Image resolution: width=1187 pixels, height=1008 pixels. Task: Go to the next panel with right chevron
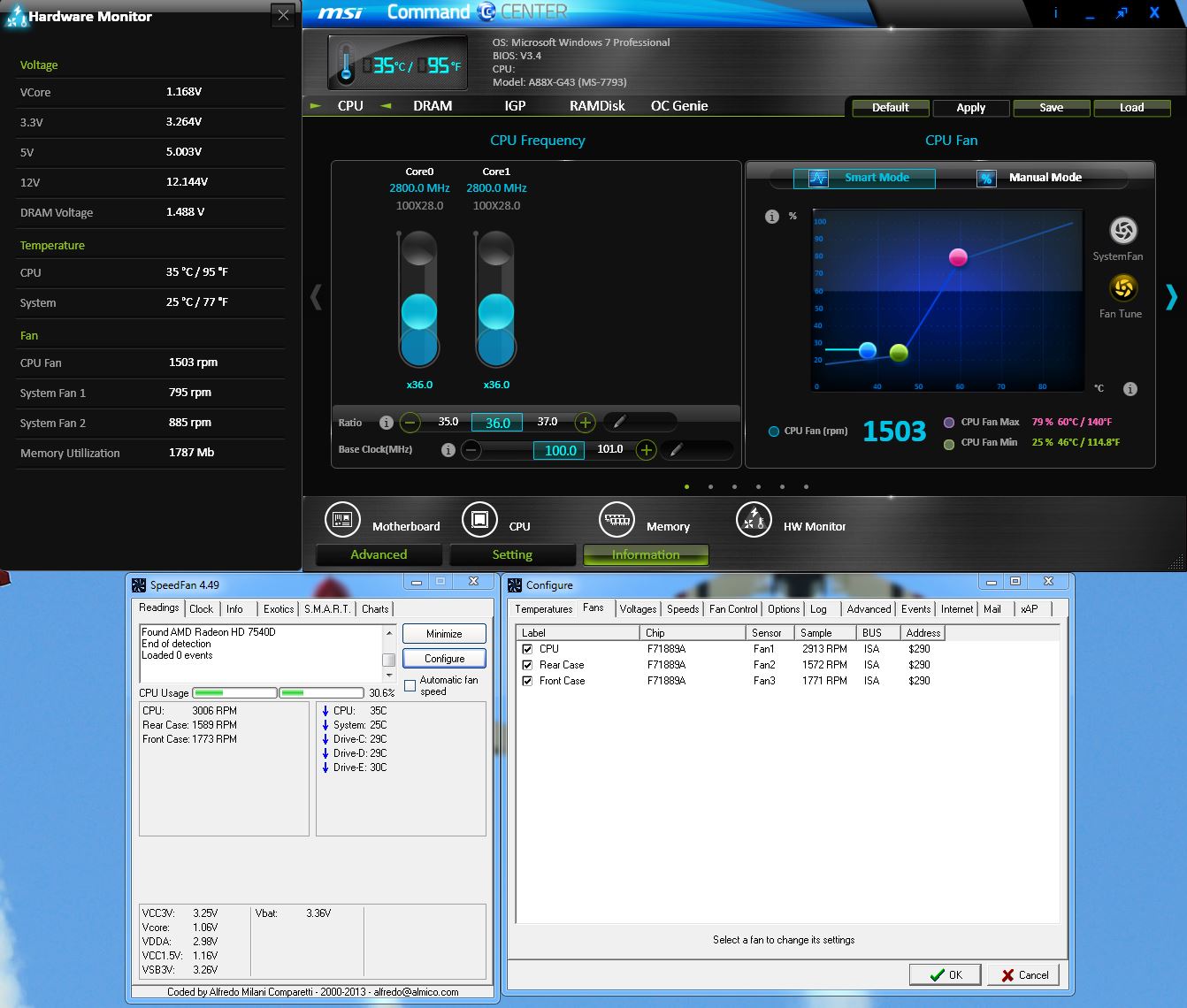1171,297
